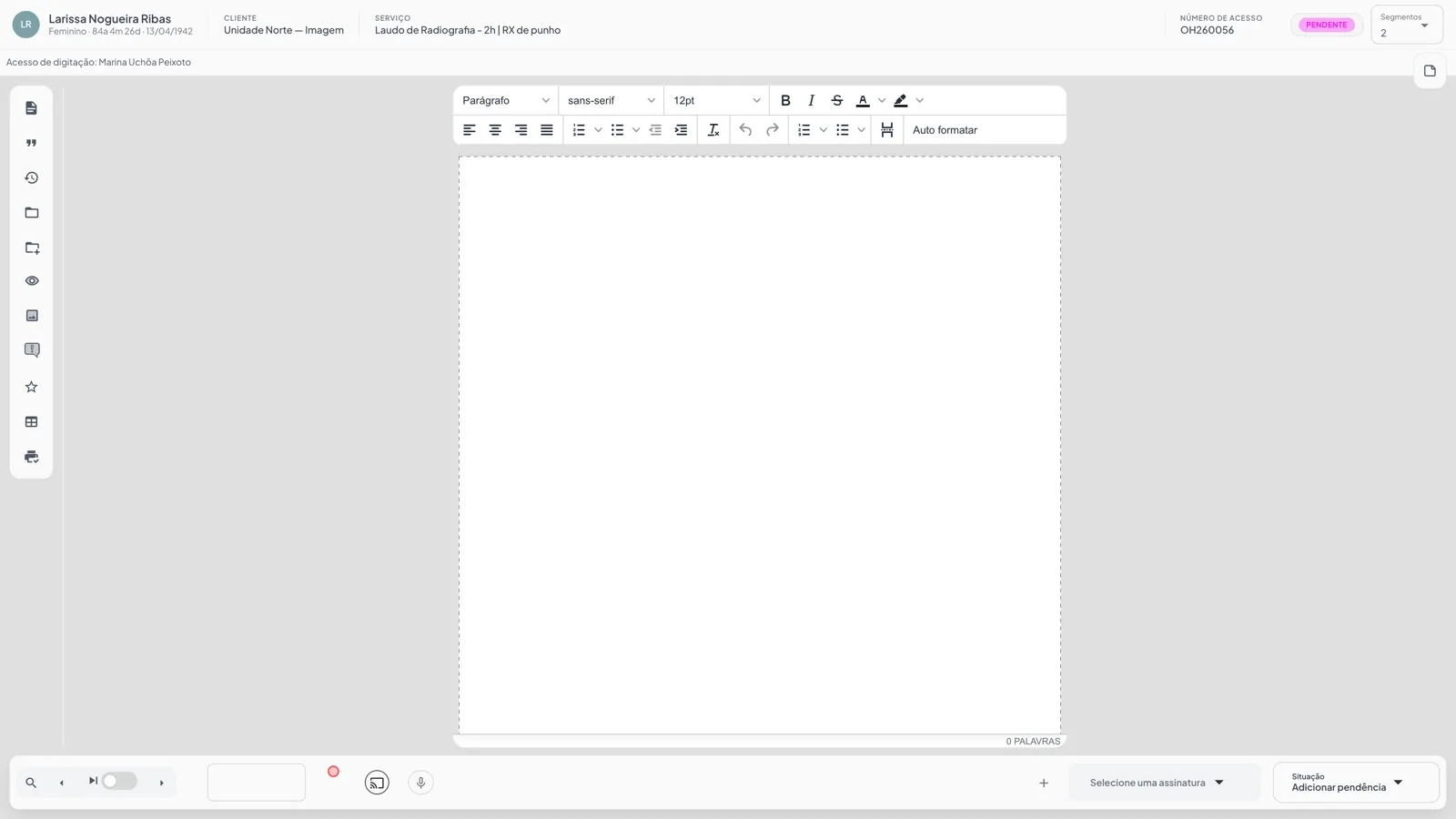
Task: Expand the highlight color dropdown arrow
Action: [x=919, y=101]
